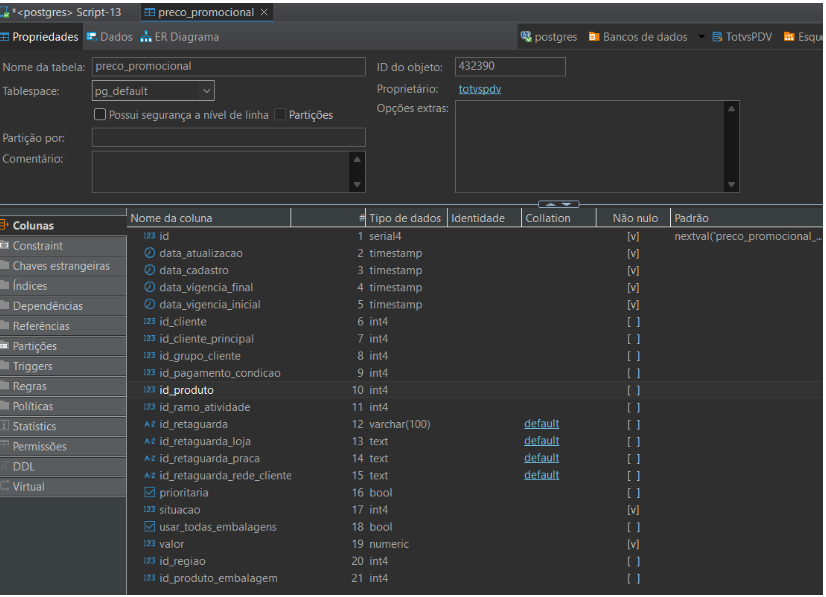Click the TotvsPDV database breadcrumb
The image size is (826, 597).
(742, 37)
